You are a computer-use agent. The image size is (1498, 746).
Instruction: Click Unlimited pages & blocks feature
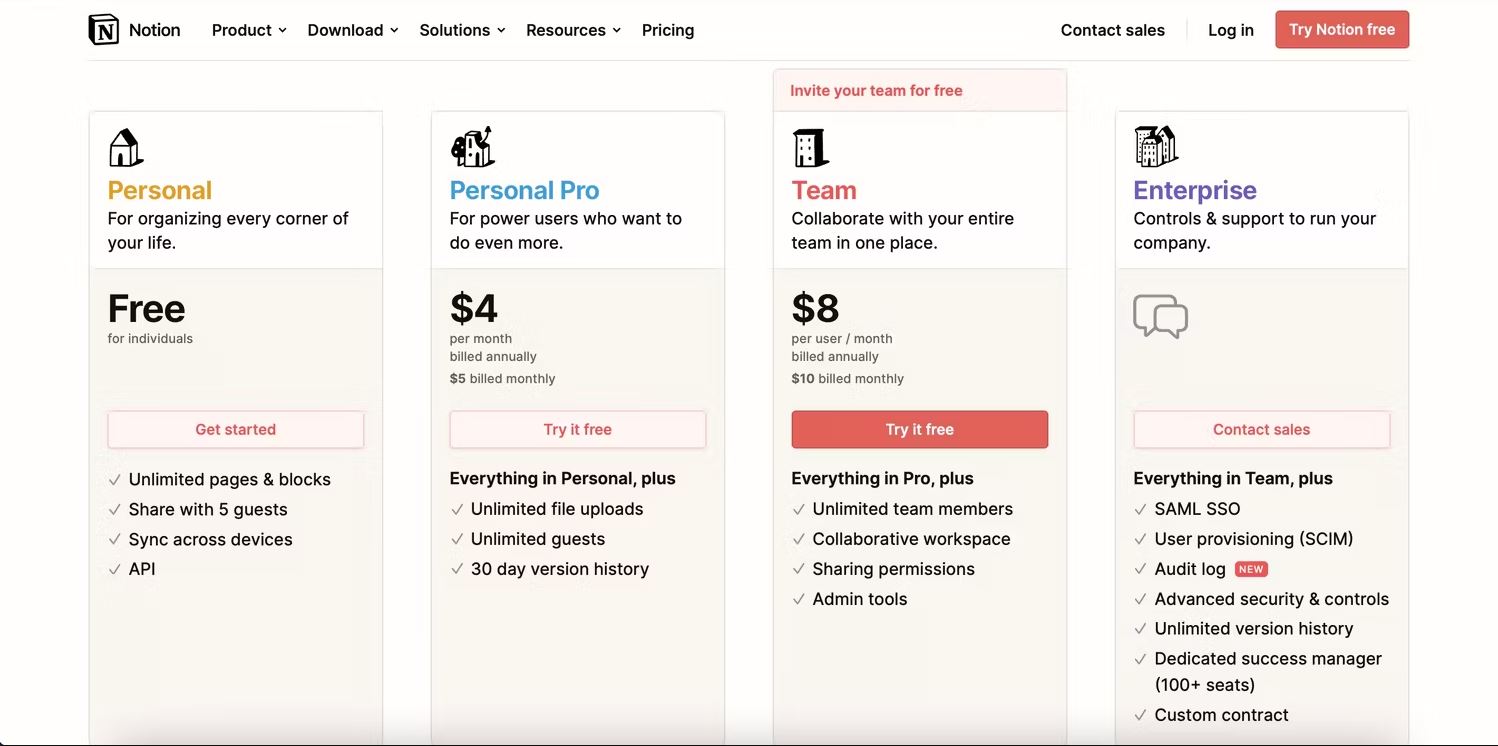[230, 480]
